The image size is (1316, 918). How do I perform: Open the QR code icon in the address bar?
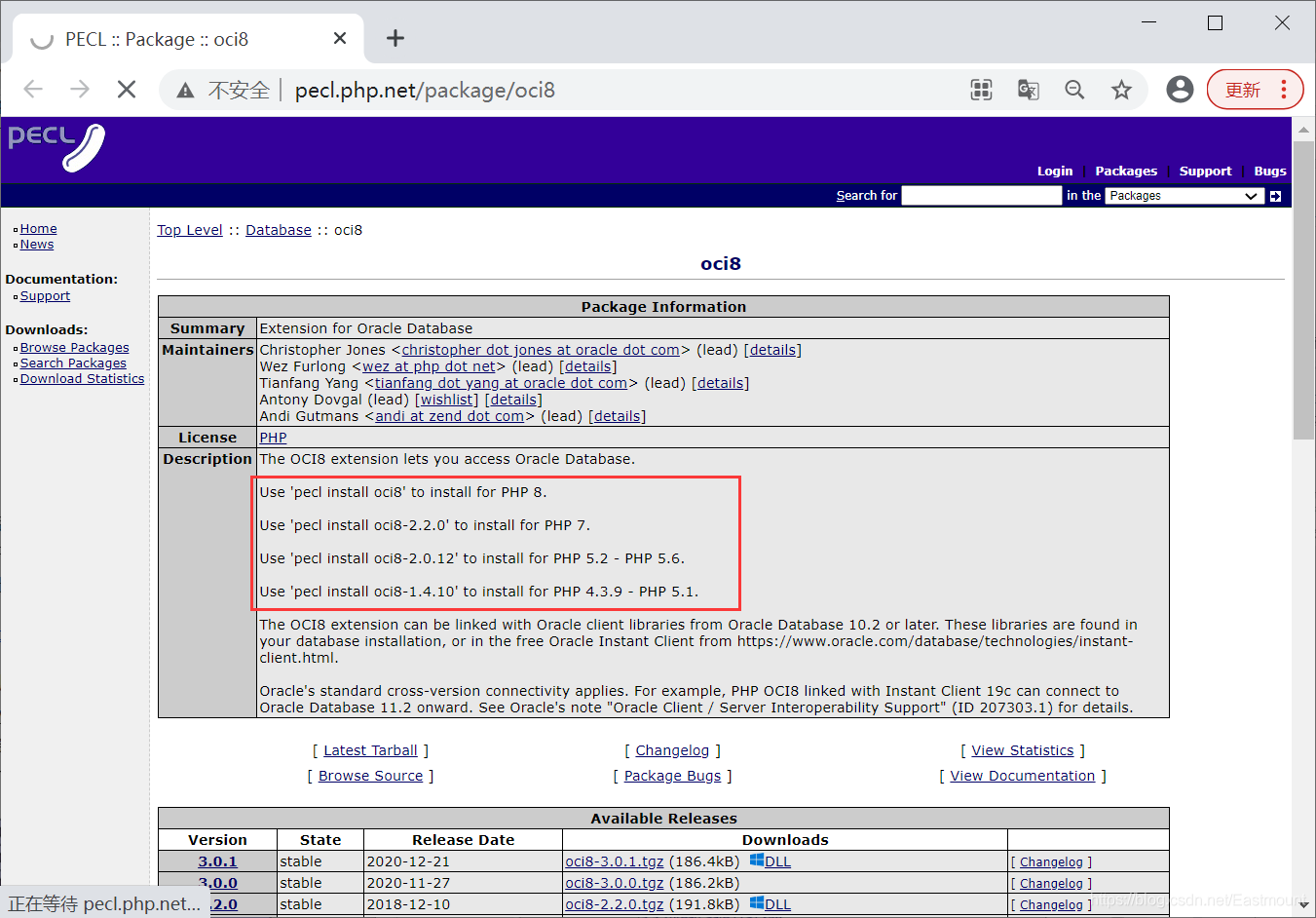click(x=981, y=90)
